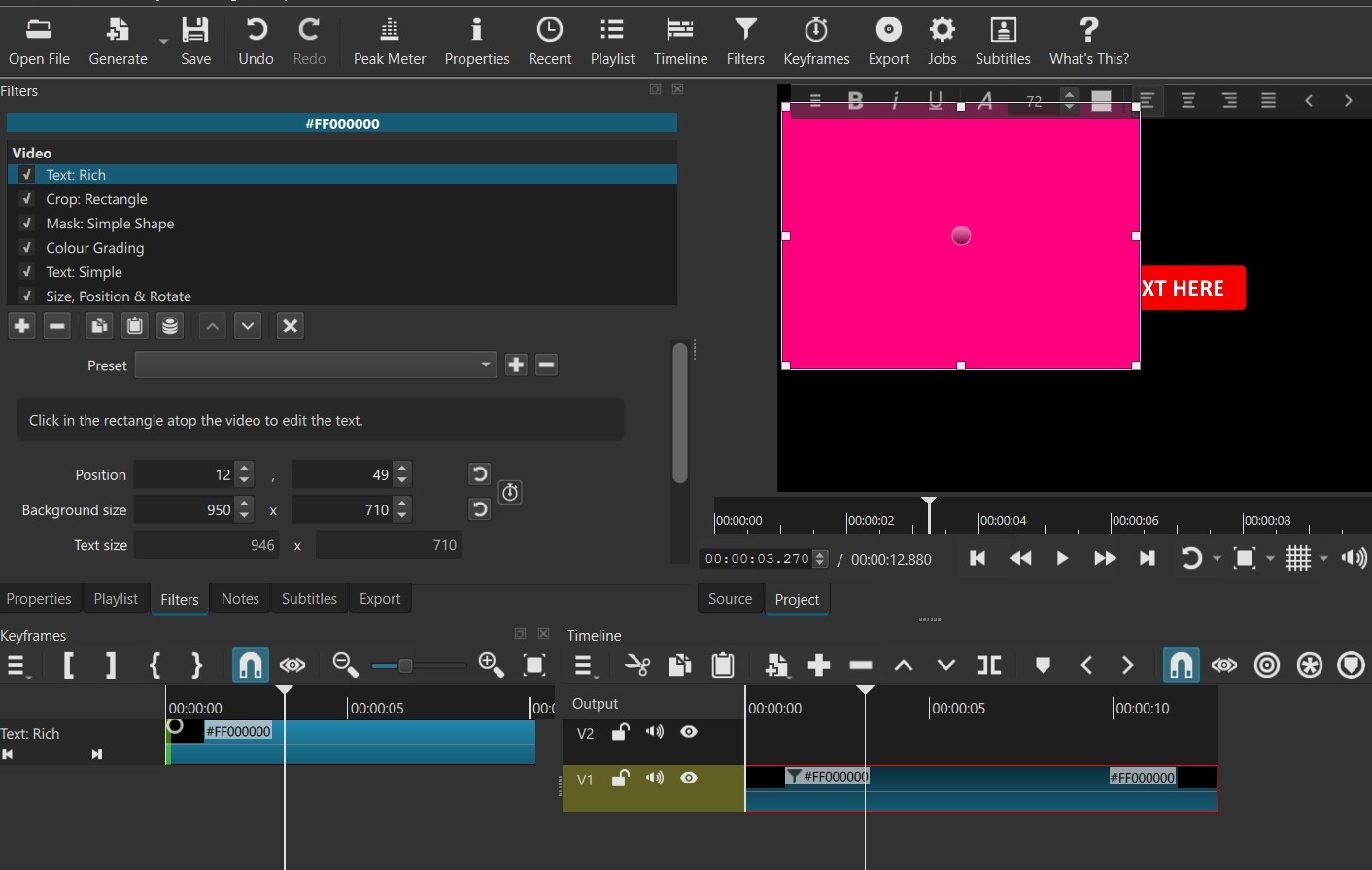Open the Preset dropdown
This screenshot has width=1372, height=870.
[x=315, y=365]
